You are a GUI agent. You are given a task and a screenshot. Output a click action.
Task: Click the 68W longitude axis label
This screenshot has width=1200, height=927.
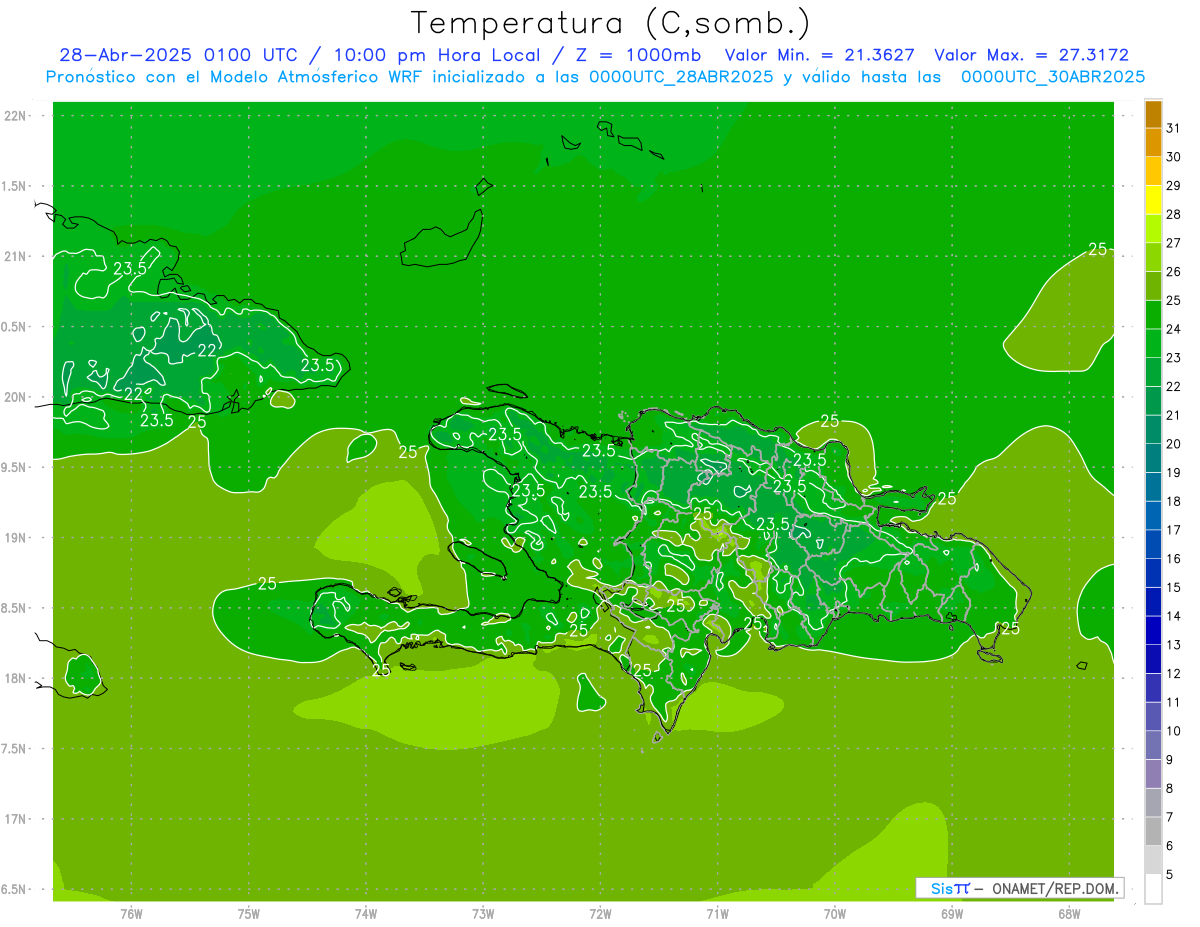tap(1069, 914)
